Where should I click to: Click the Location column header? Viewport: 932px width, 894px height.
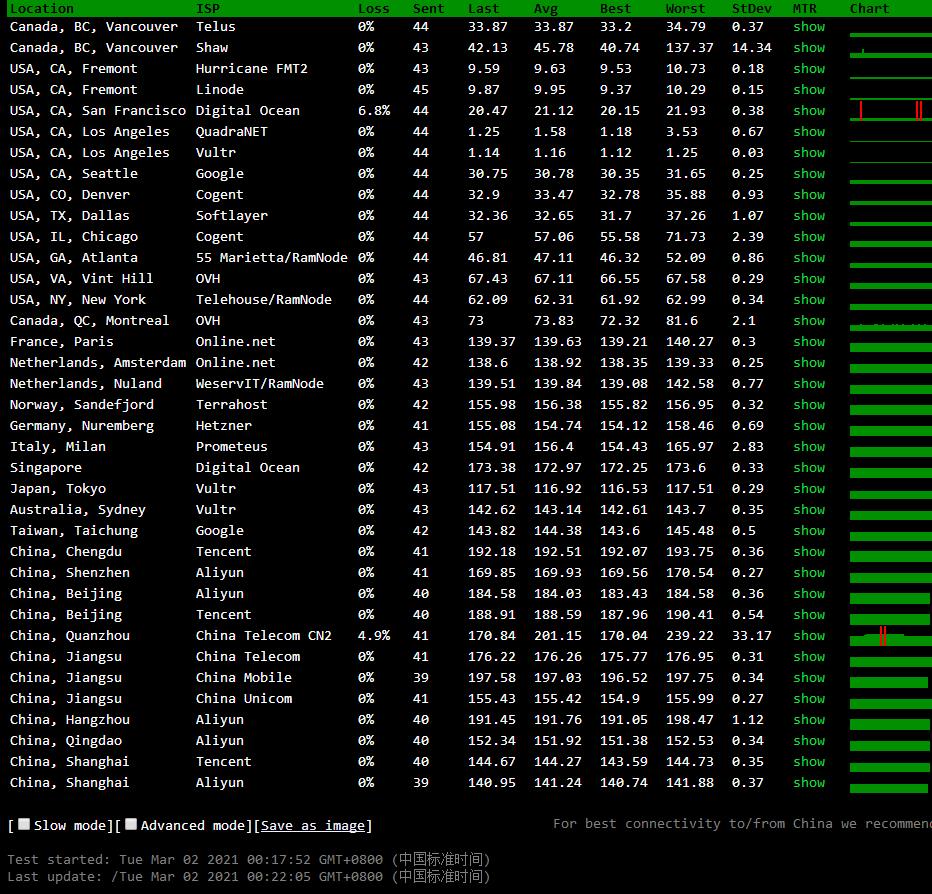click(x=41, y=8)
